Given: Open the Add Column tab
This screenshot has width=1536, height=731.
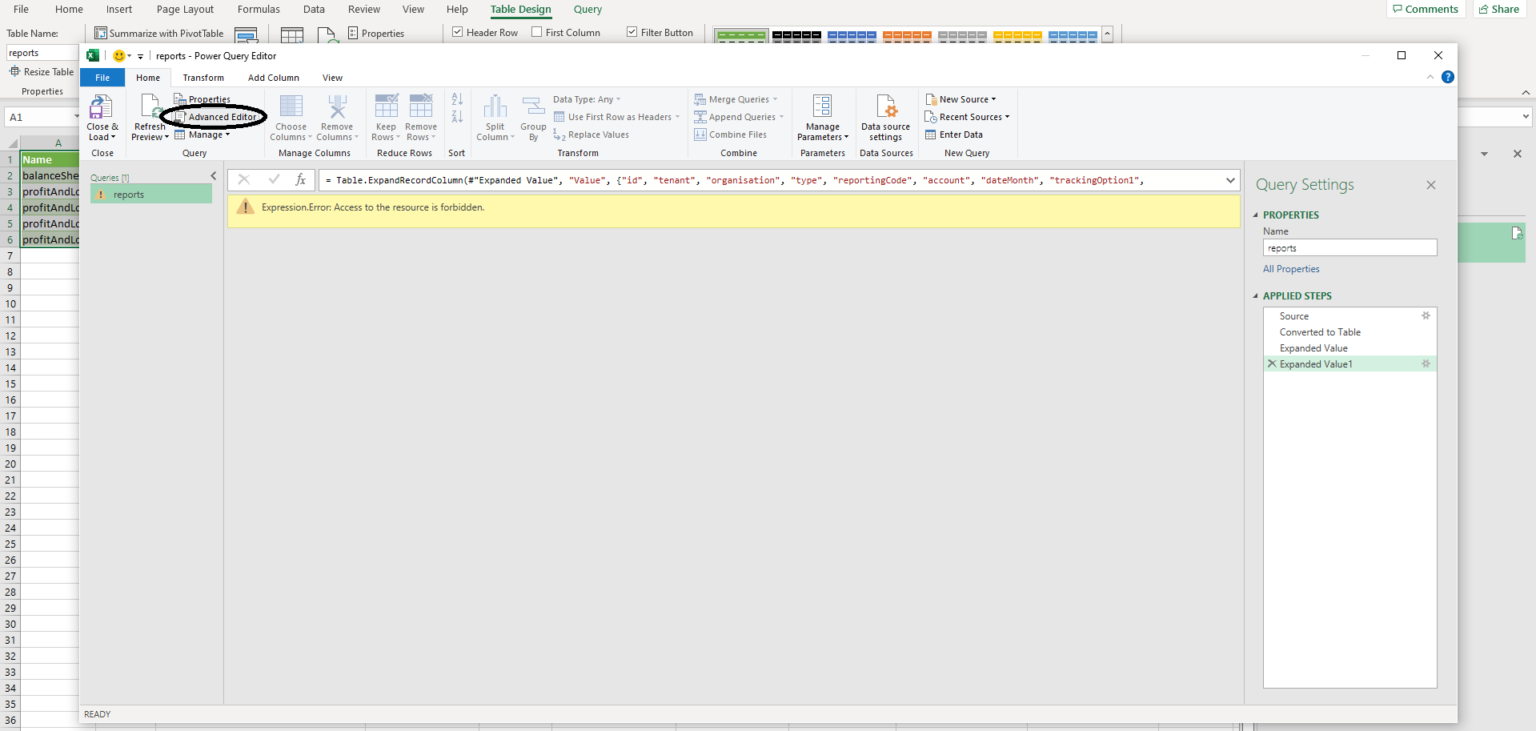Looking at the screenshot, I should point(273,77).
